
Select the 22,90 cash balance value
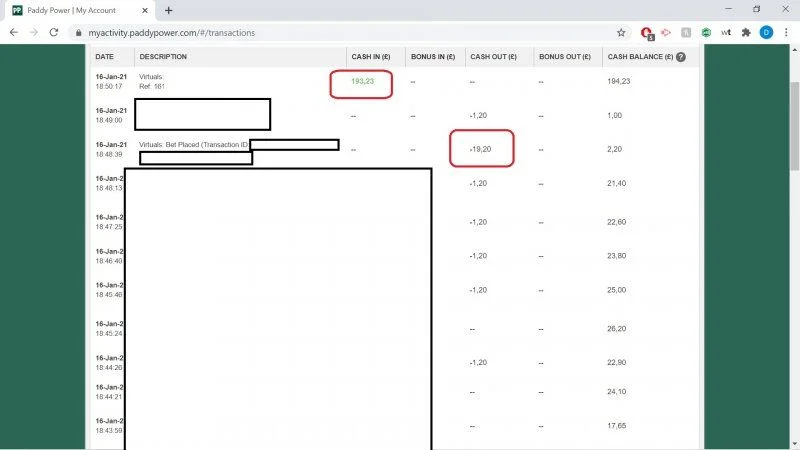(x=616, y=362)
